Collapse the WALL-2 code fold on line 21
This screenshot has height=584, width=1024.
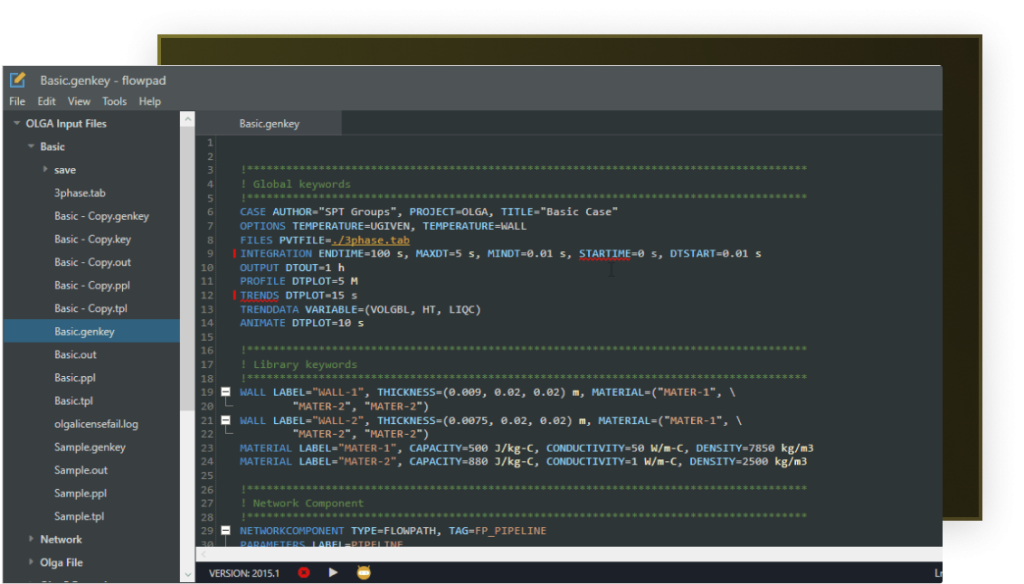click(226, 420)
